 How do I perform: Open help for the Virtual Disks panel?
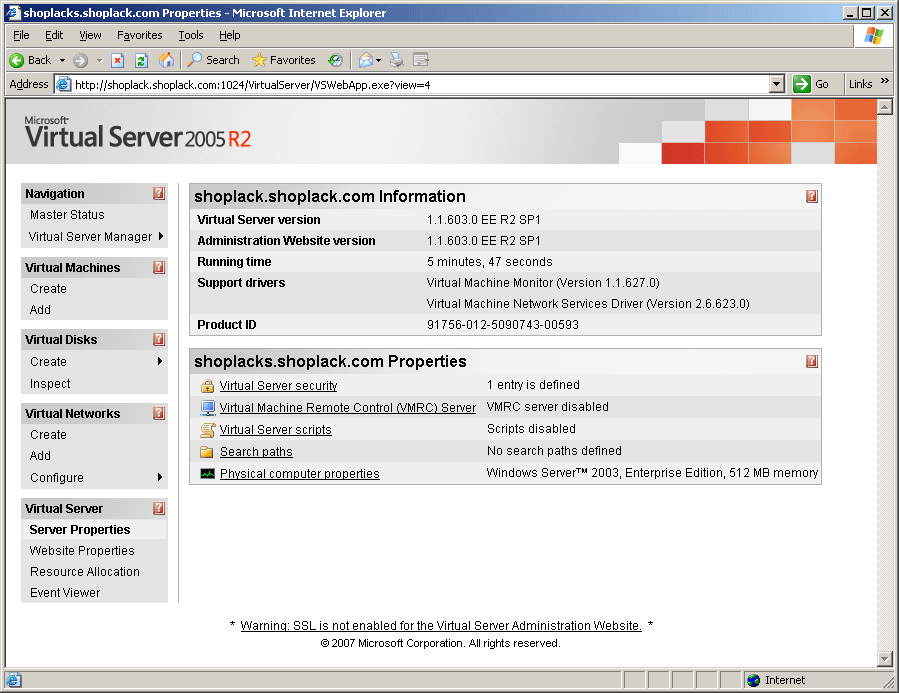pos(159,339)
